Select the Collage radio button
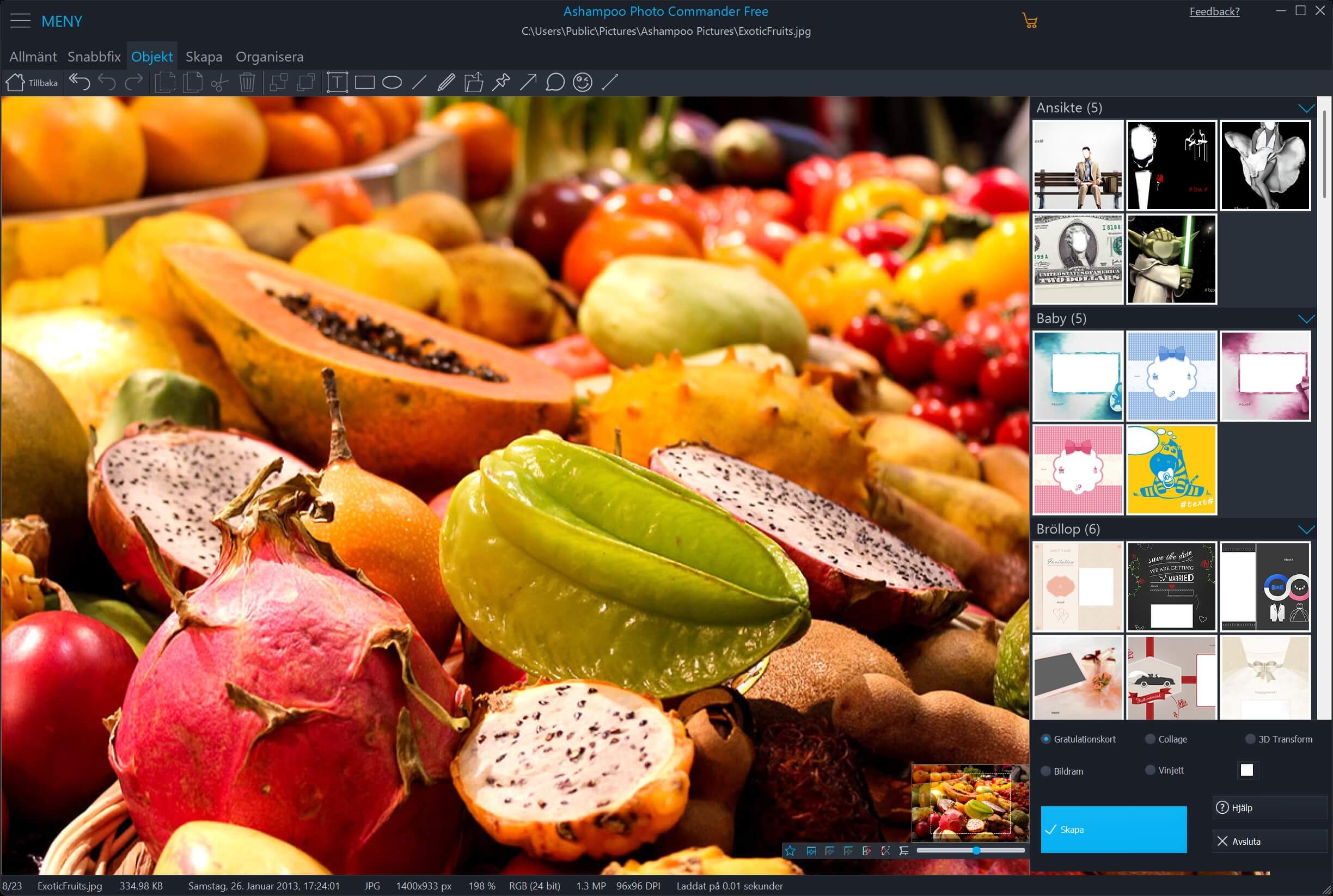The image size is (1333, 896). pyautogui.click(x=1150, y=739)
